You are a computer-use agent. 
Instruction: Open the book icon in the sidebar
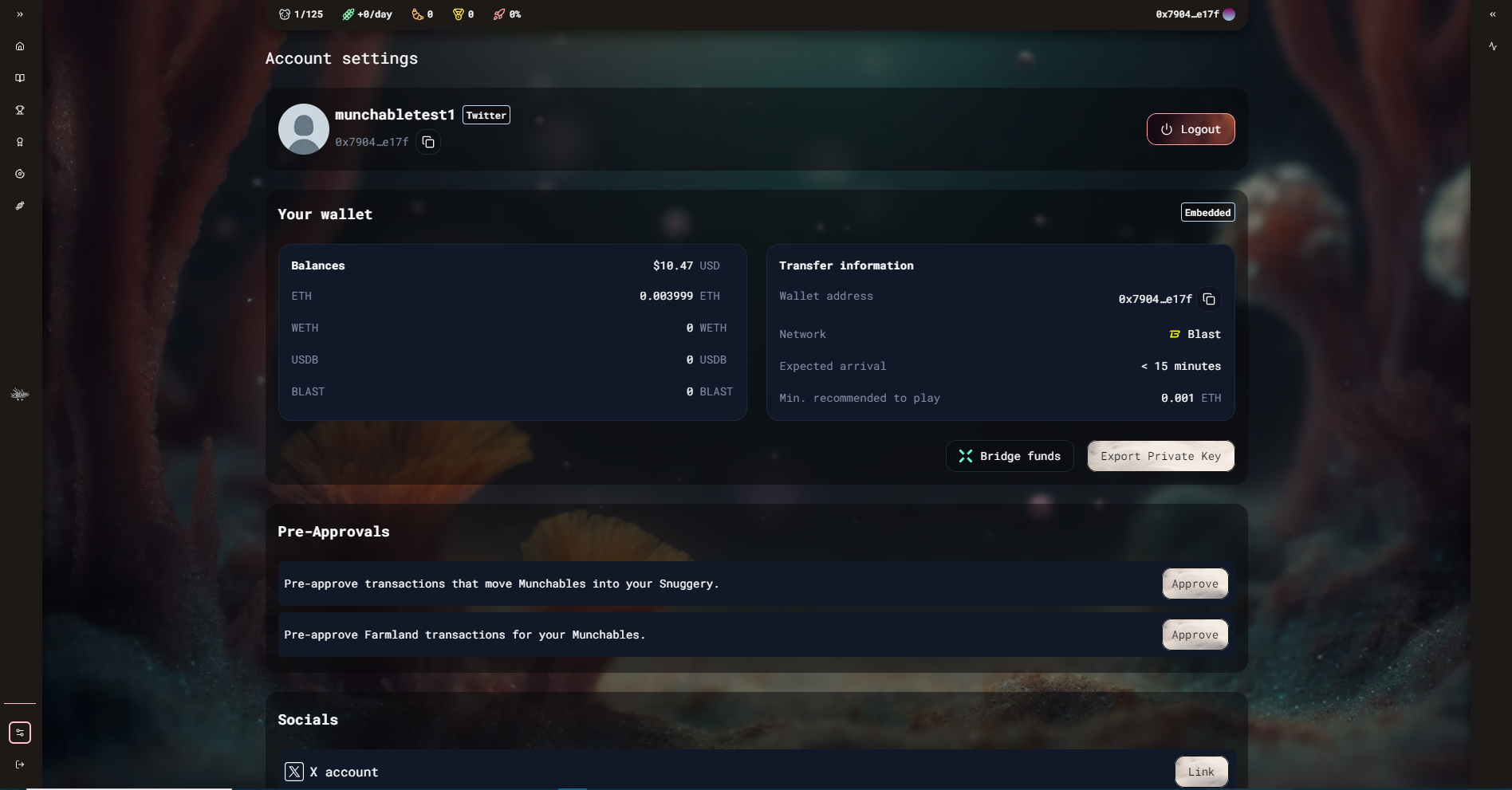(x=20, y=78)
